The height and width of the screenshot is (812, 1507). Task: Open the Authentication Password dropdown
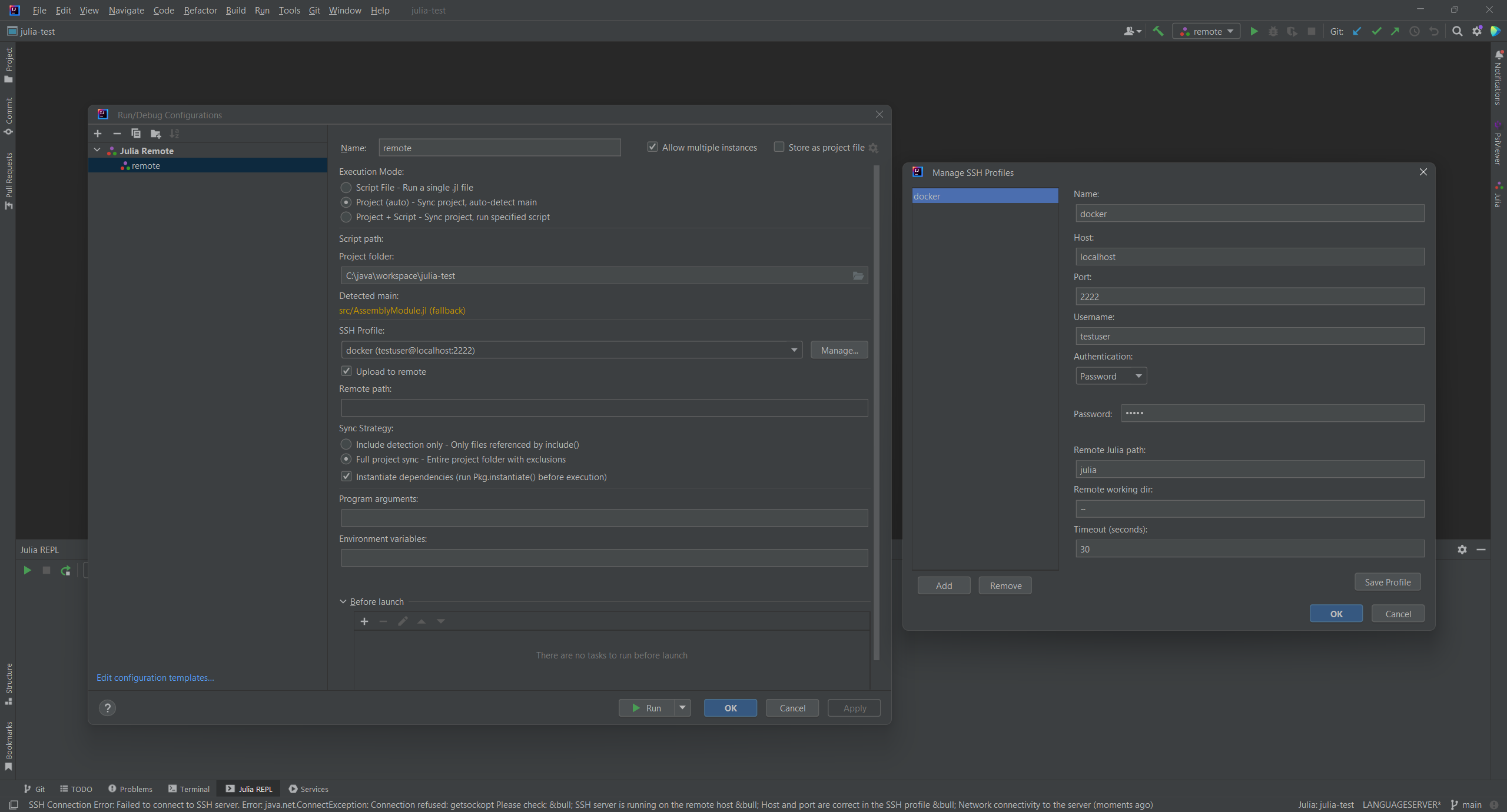click(x=1111, y=376)
